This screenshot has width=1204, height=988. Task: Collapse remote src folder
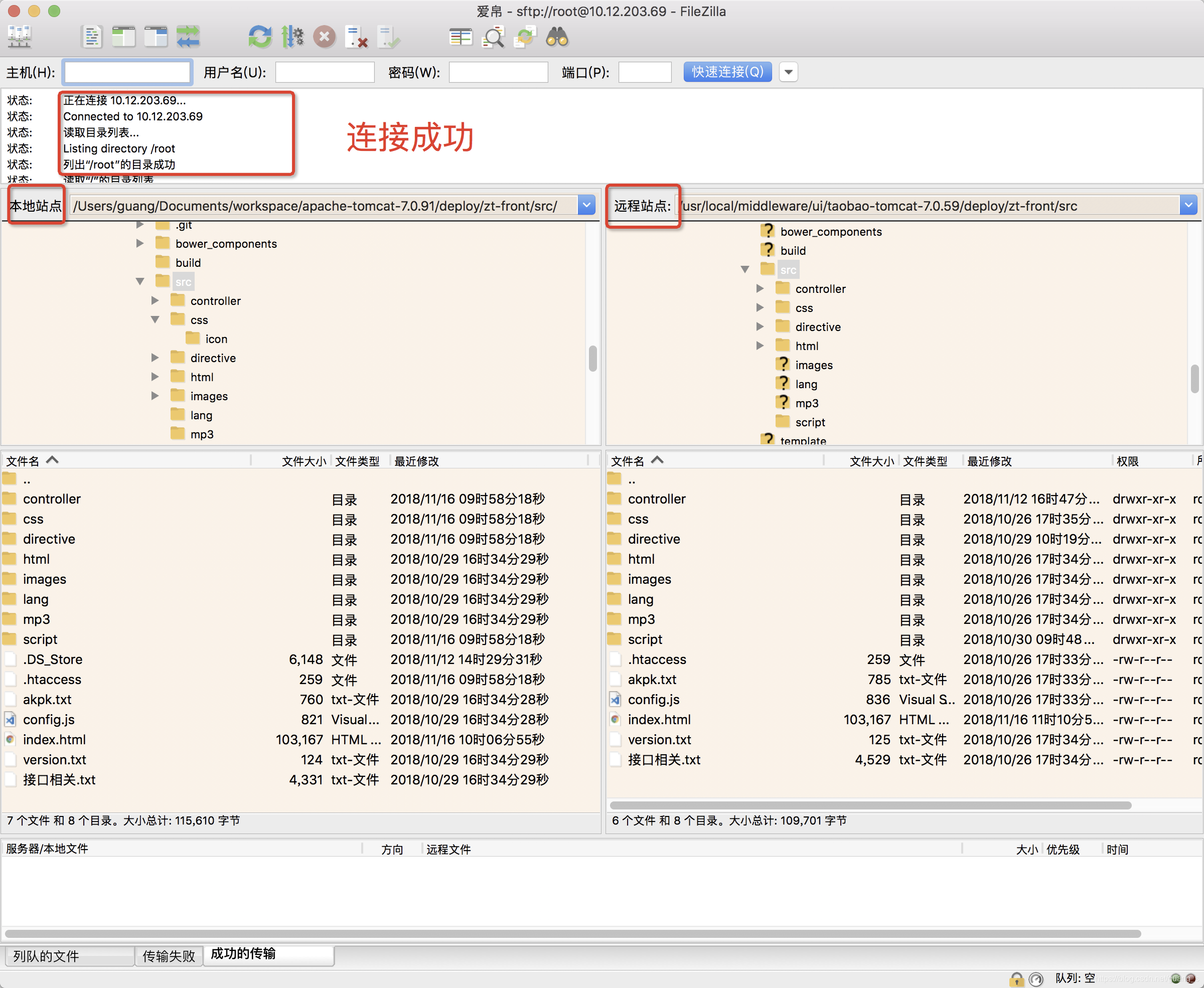(x=744, y=269)
